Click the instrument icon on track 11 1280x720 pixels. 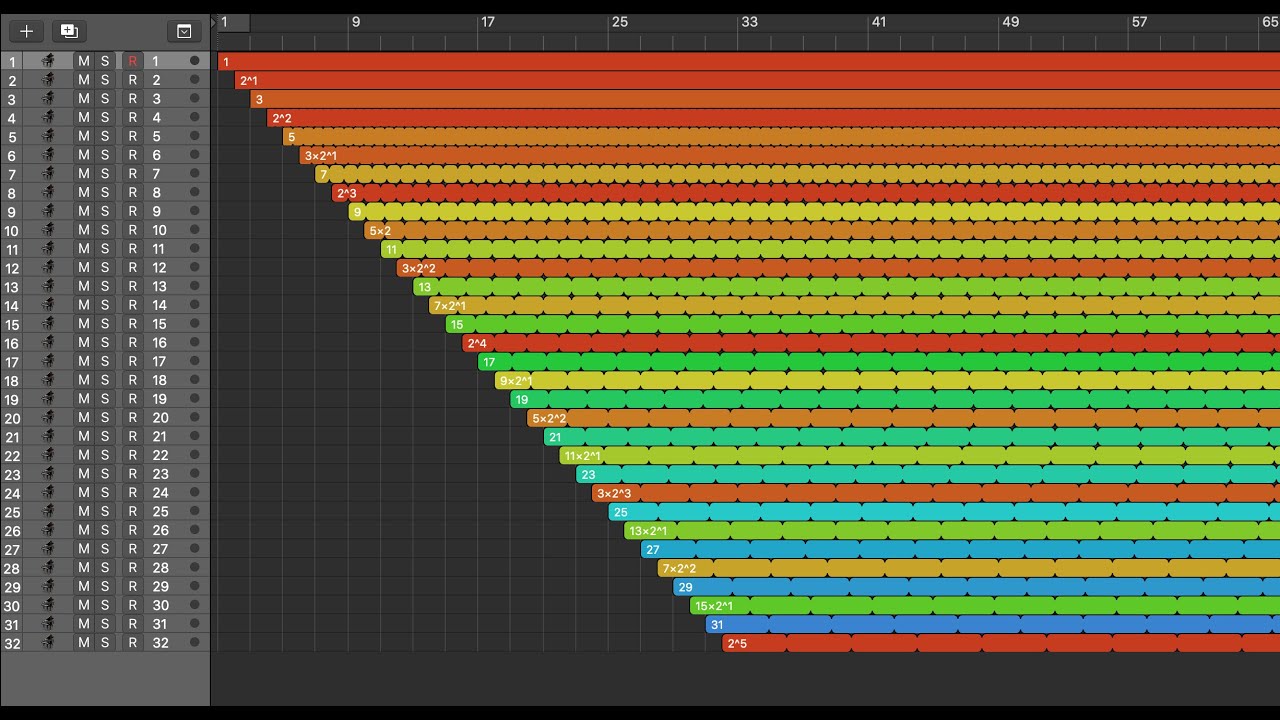48,248
